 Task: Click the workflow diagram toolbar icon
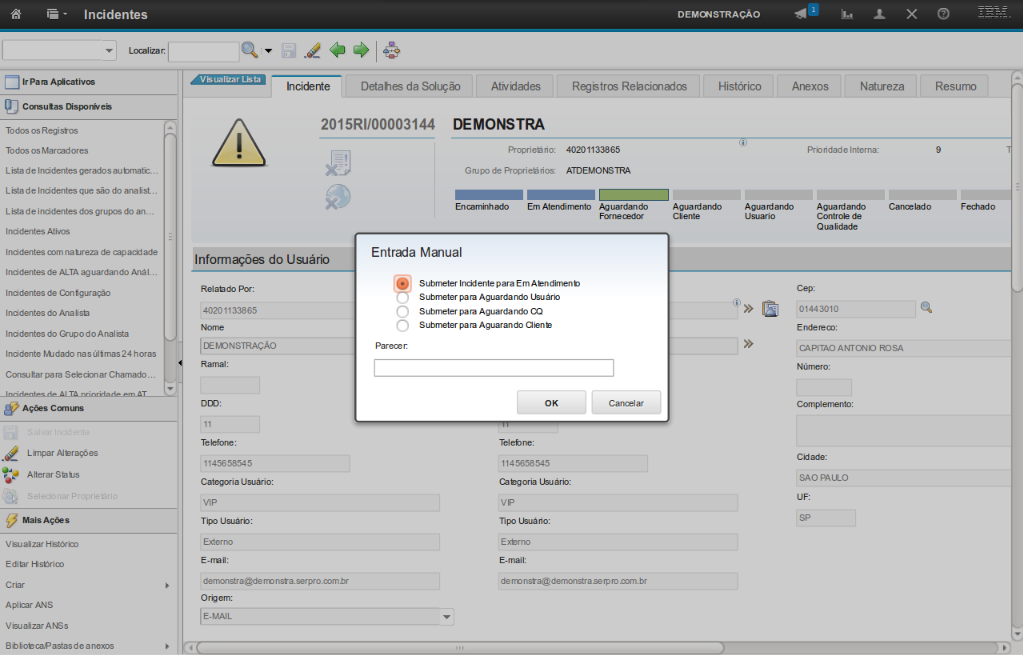[391, 50]
